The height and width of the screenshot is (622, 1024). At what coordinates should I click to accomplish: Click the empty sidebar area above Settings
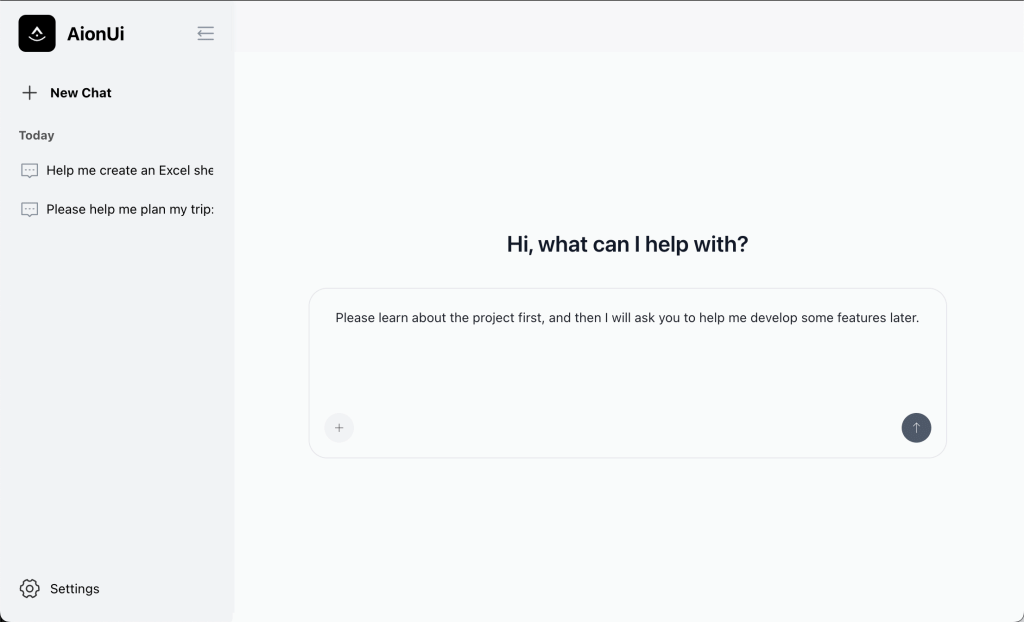(x=117, y=400)
